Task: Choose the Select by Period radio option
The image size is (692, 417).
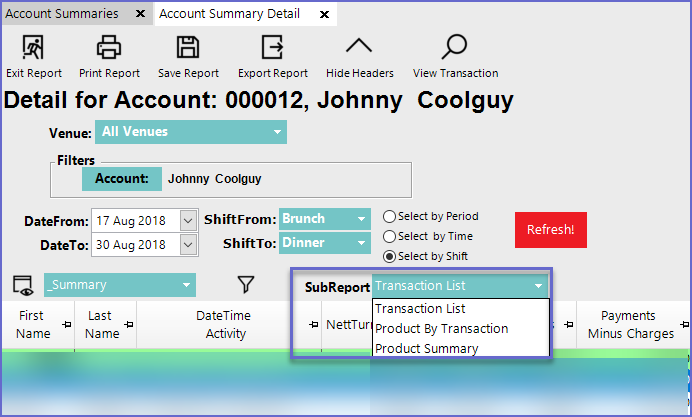Action: click(x=390, y=216)
